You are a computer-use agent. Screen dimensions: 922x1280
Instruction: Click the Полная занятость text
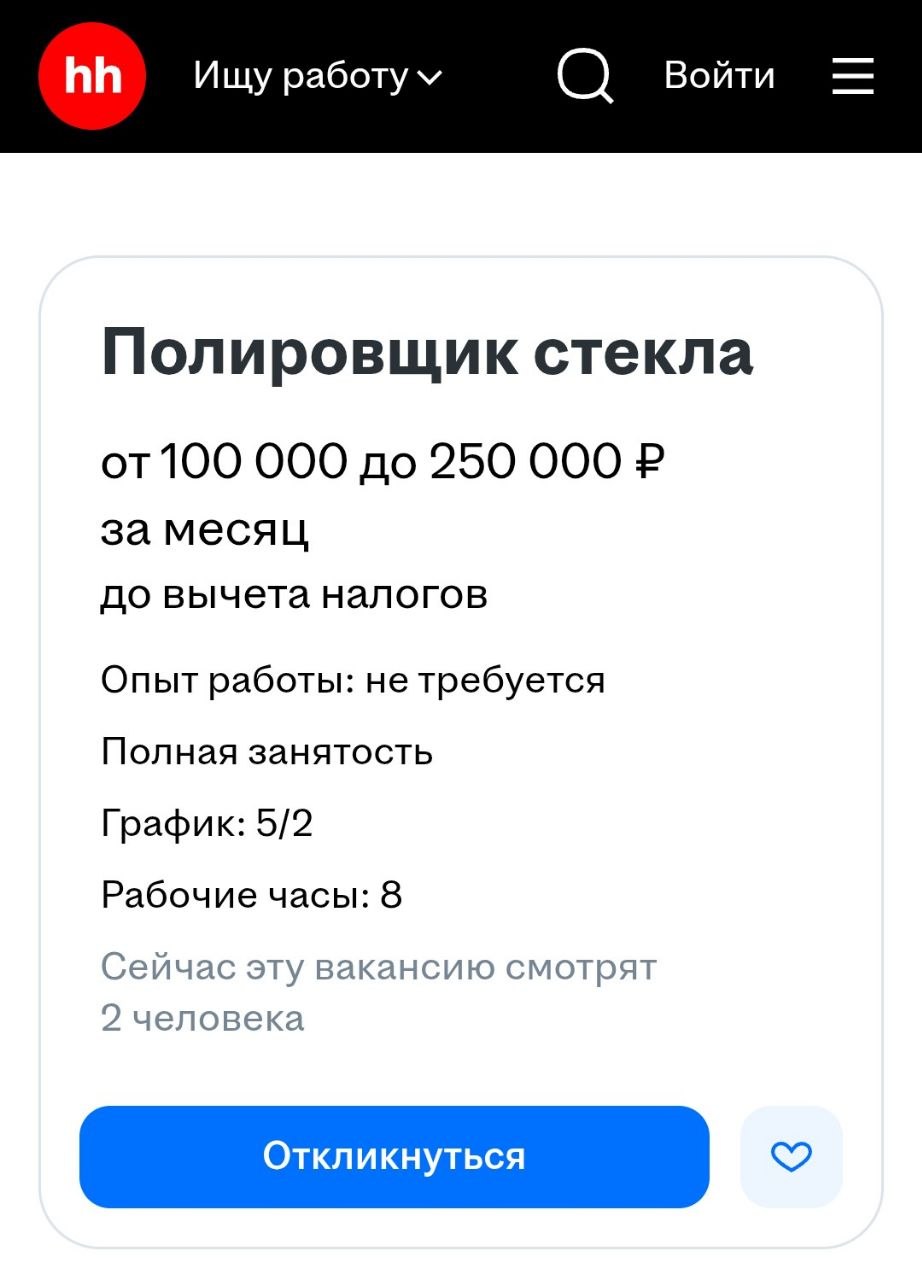(x=266, y=753)
